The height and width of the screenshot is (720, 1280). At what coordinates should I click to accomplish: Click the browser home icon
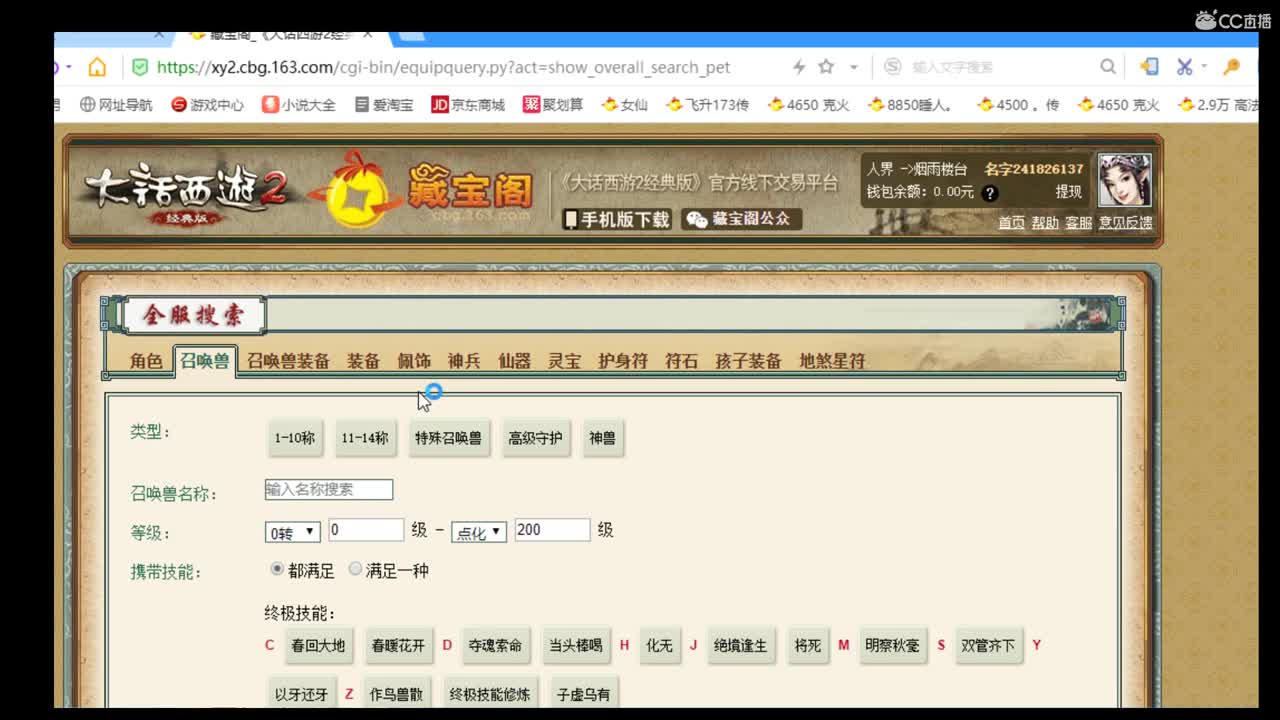tap(97, 67)
